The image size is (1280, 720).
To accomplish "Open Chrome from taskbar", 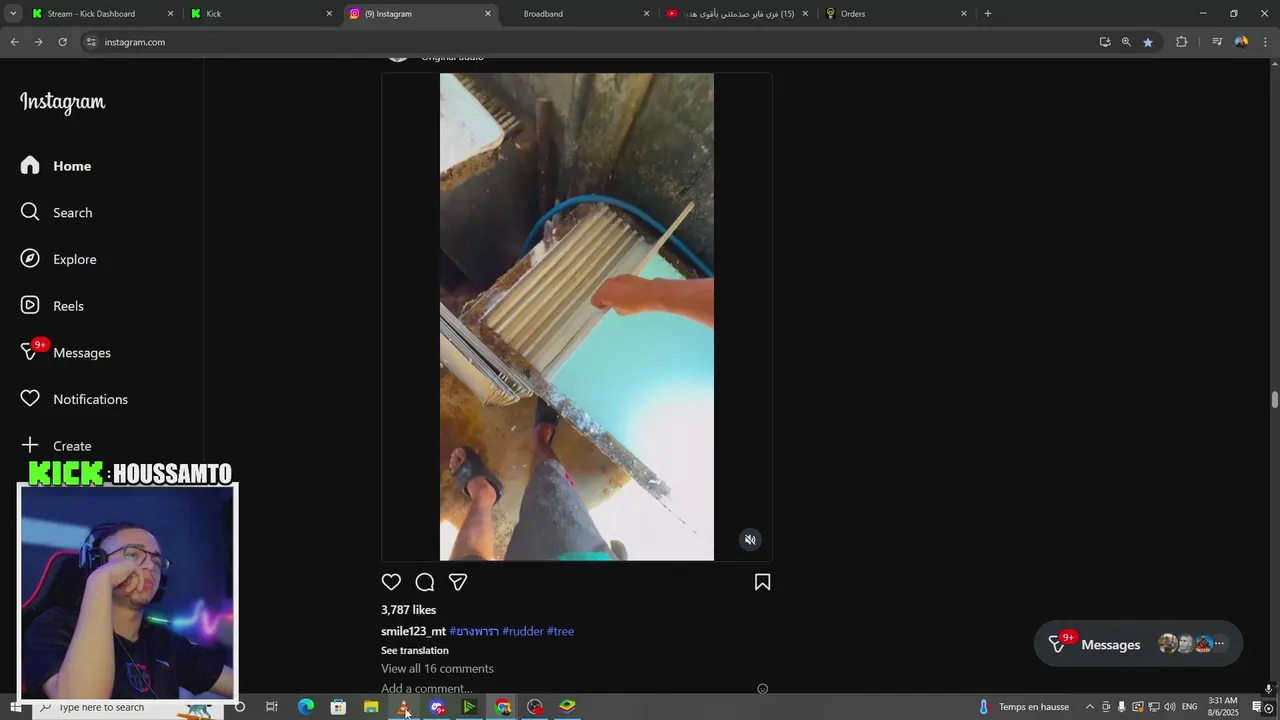I will 502,707.
